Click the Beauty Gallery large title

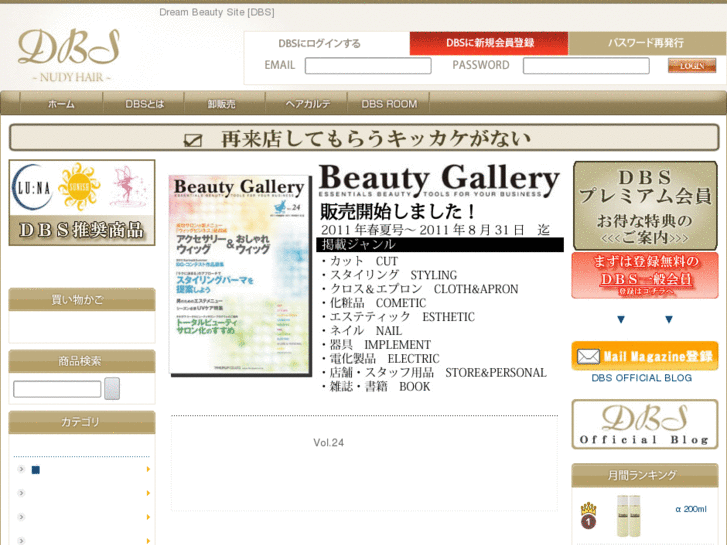tap(440, 180)
